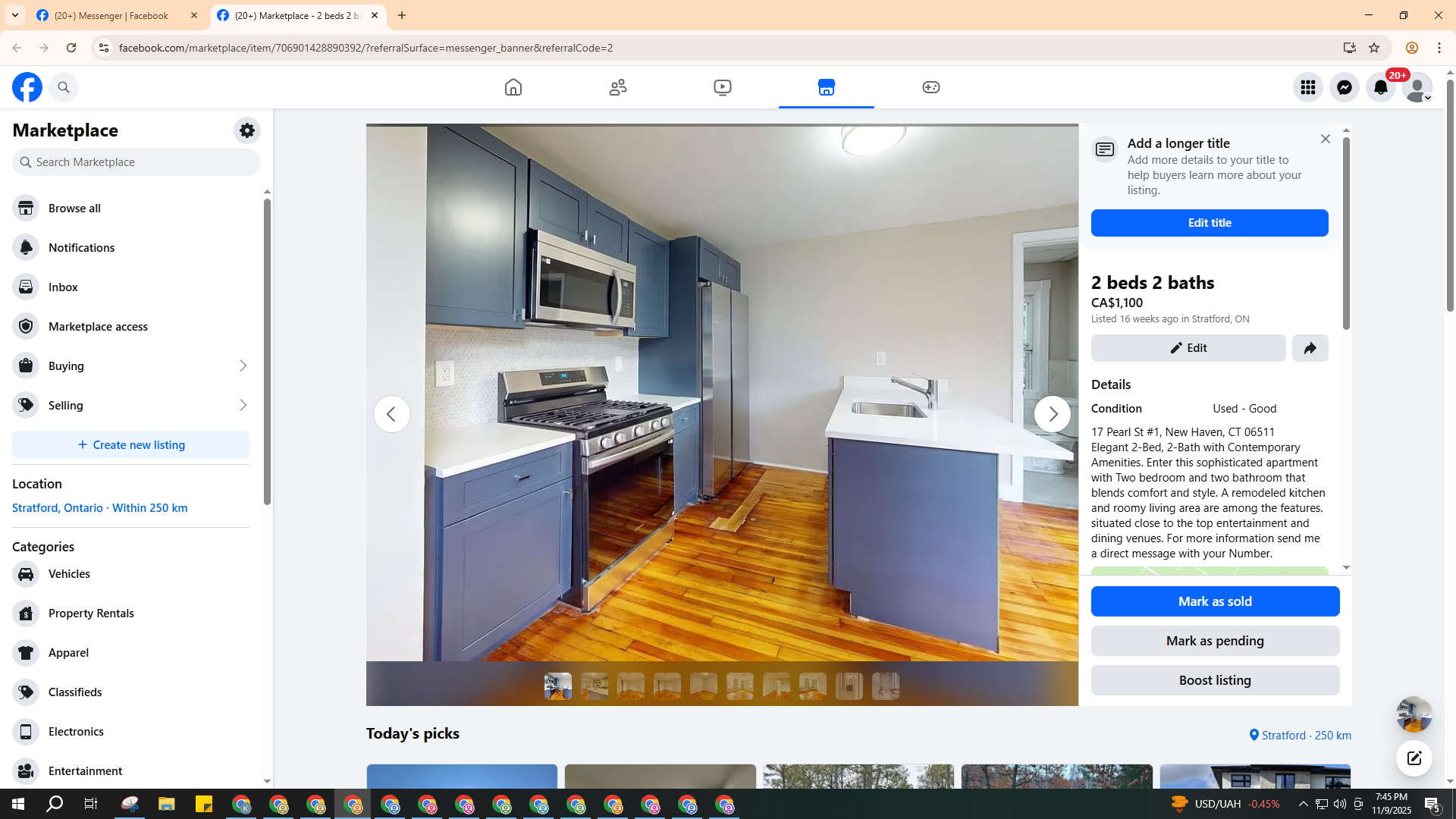Open account profile dropdown
This screenshot has height=819, width=1456.
[1417, 87]
